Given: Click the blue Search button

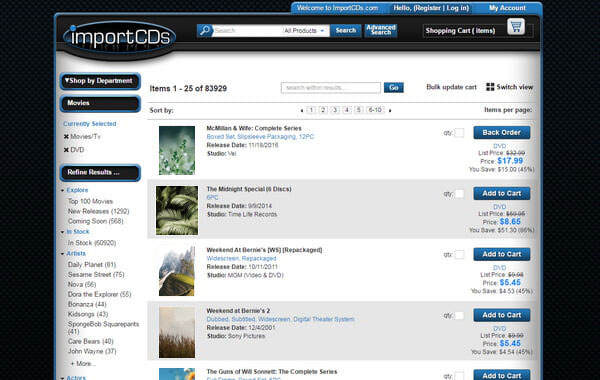Looking at the screenshot, I should pos(346,30).
